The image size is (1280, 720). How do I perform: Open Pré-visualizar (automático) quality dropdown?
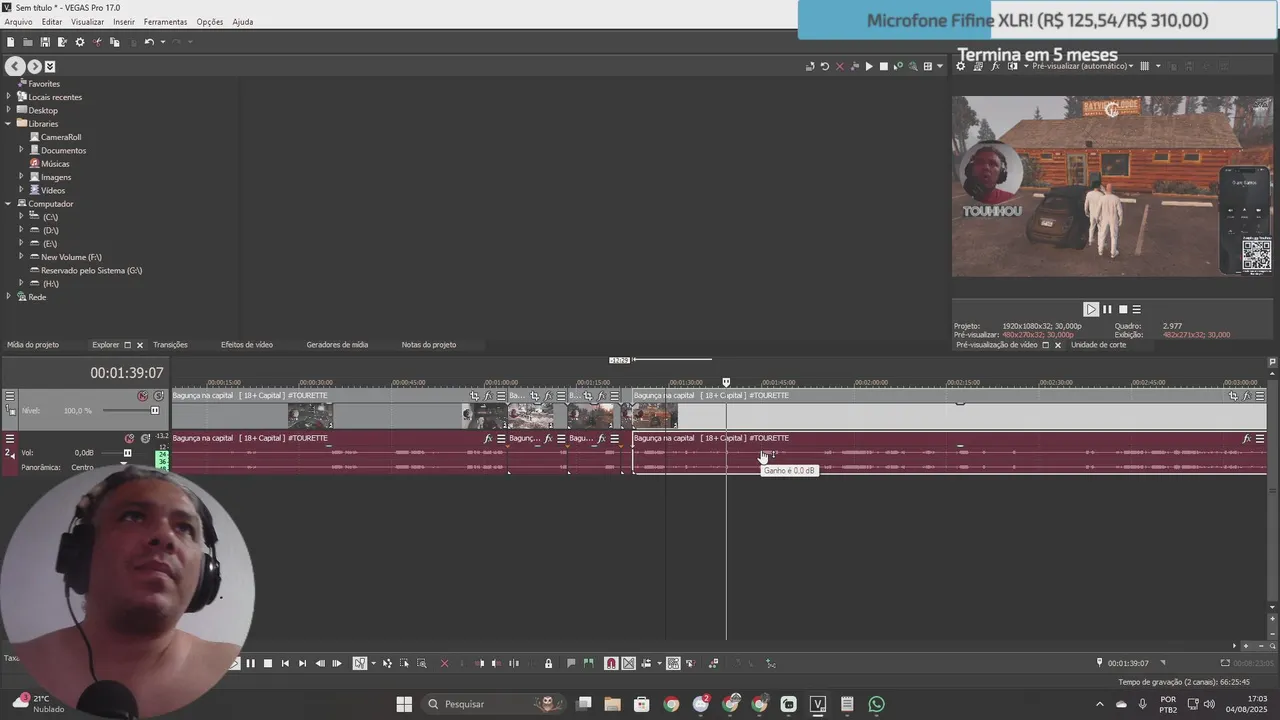(1082, 66)
